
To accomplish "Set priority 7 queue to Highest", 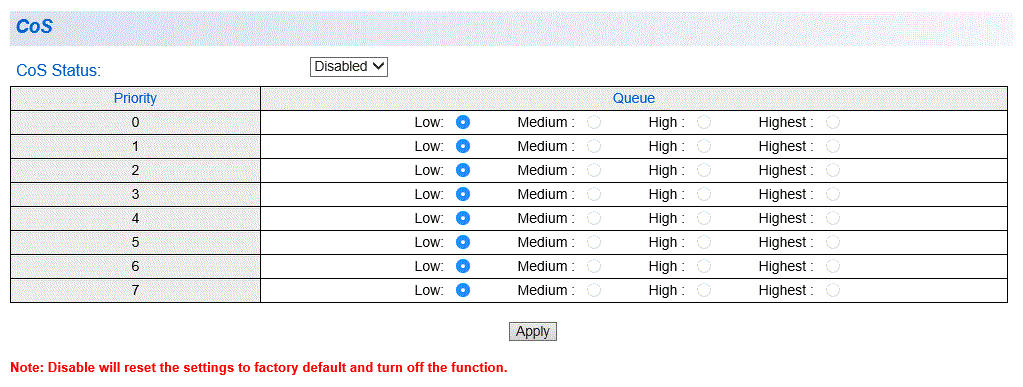I will click(x=832, y=290).
